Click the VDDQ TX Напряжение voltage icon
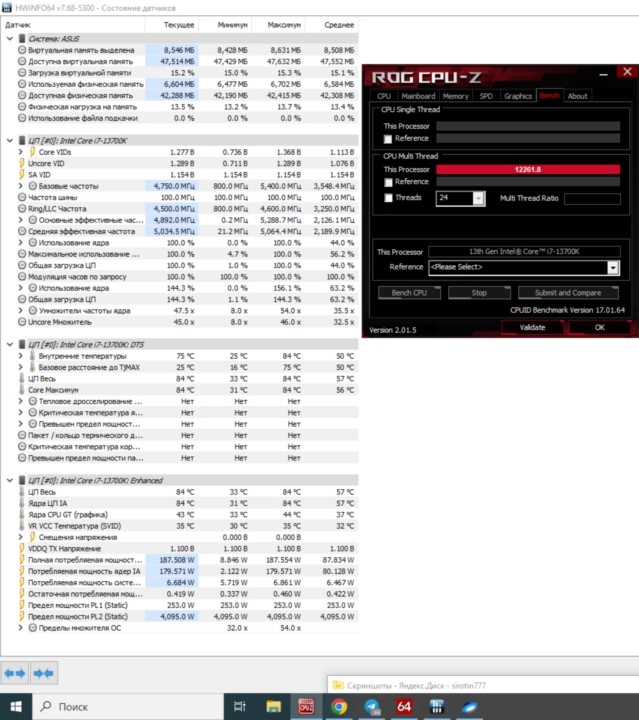This screenshot has height=720, width=639. coord(22,548)
